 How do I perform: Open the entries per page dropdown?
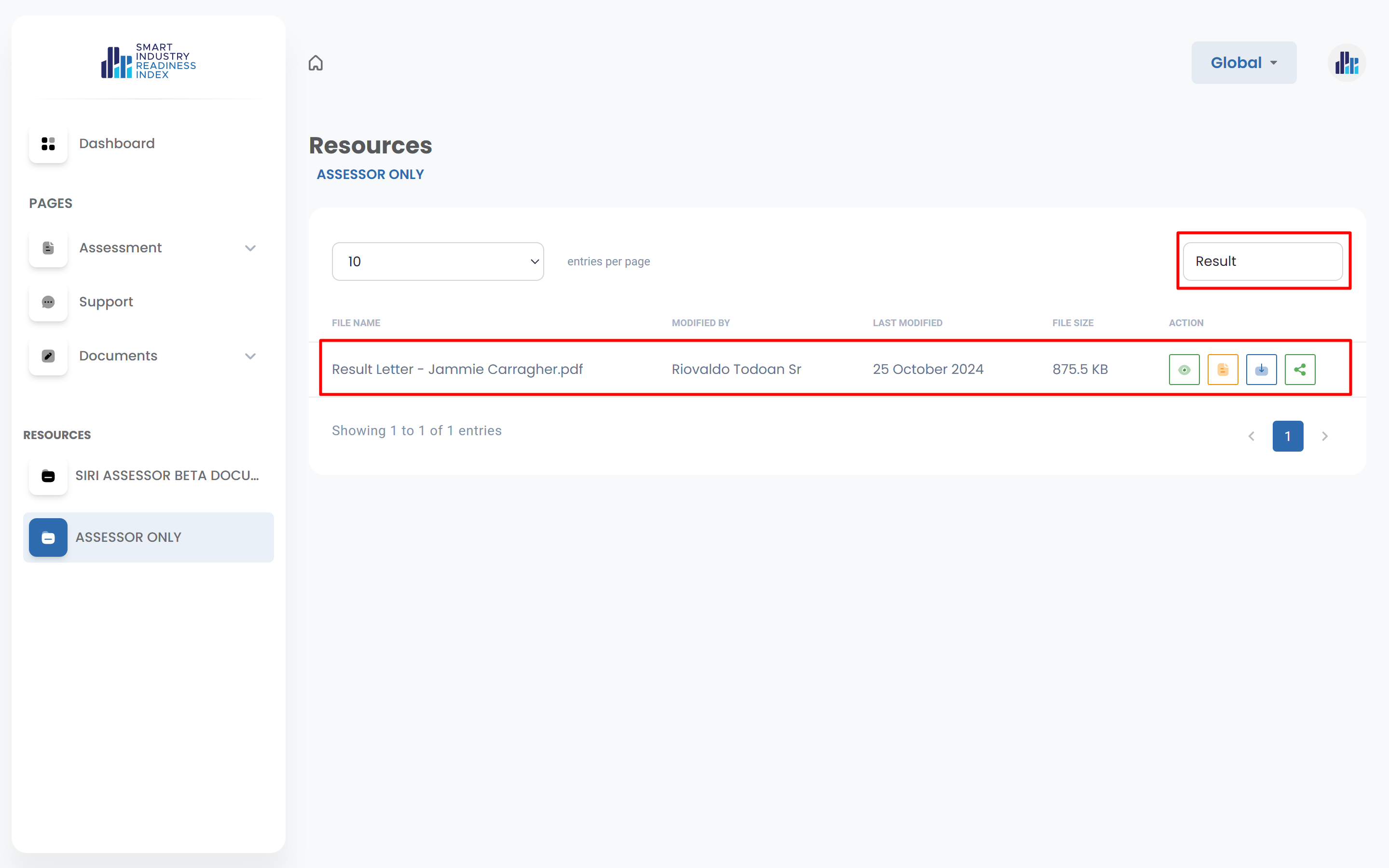point(438,261)
